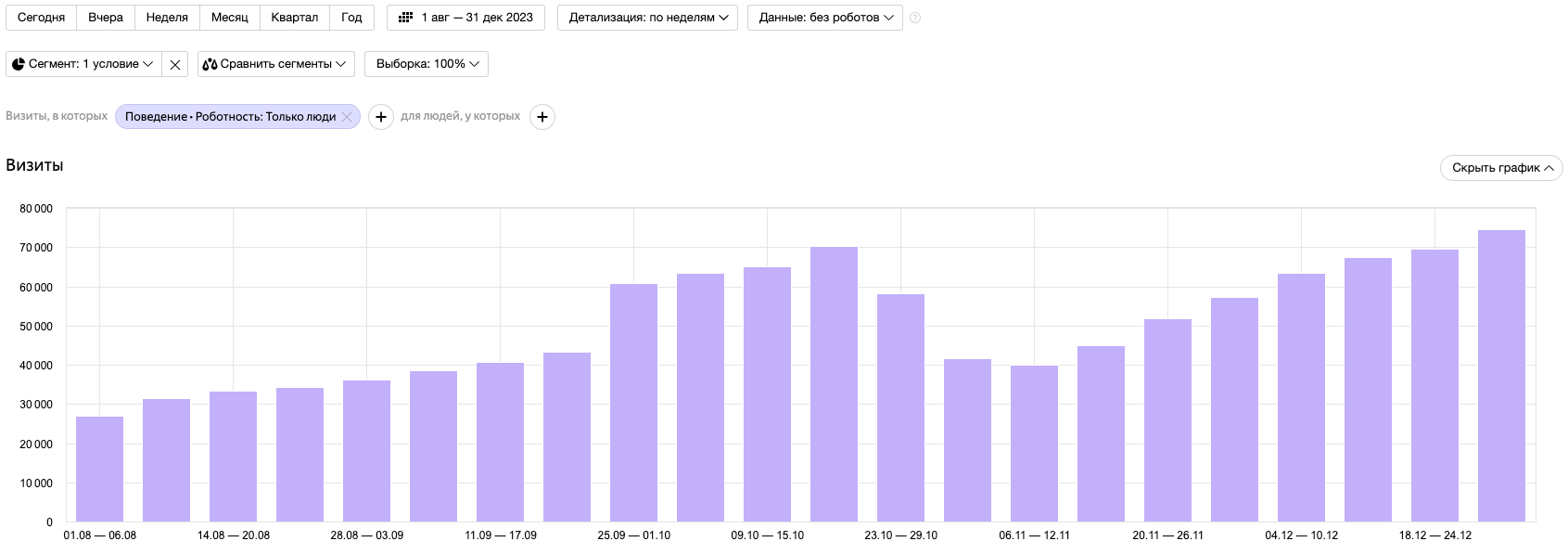This screenshot has height=554, width=1568.
Task: Remove the segment with the X button
Action: 175,64
